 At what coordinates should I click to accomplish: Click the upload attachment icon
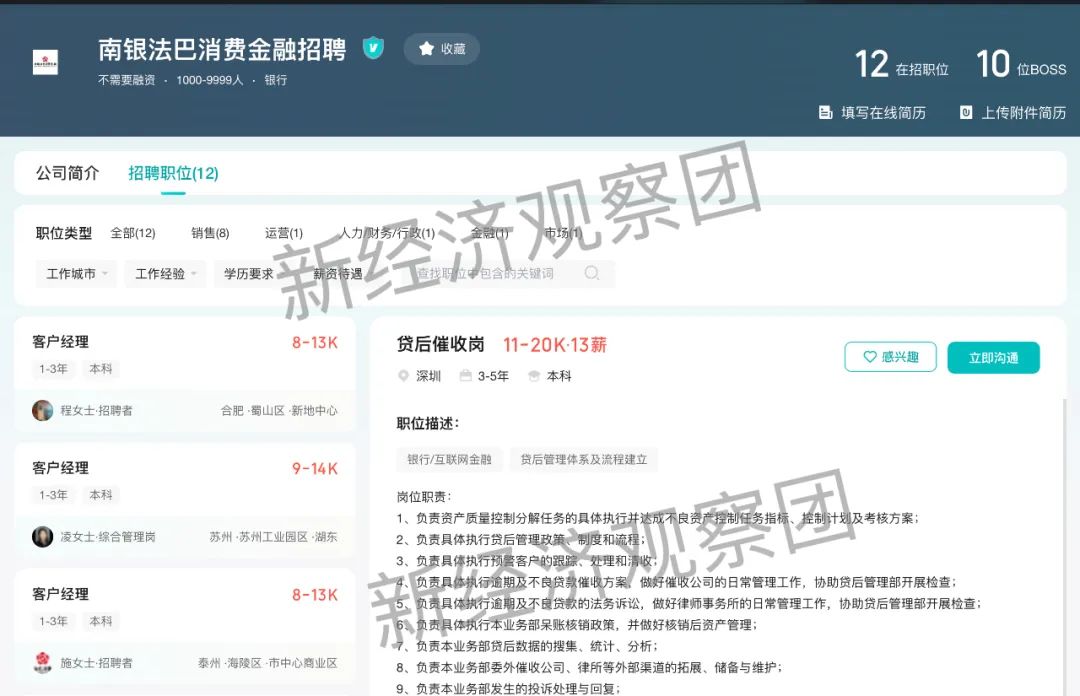coord(966,112)
